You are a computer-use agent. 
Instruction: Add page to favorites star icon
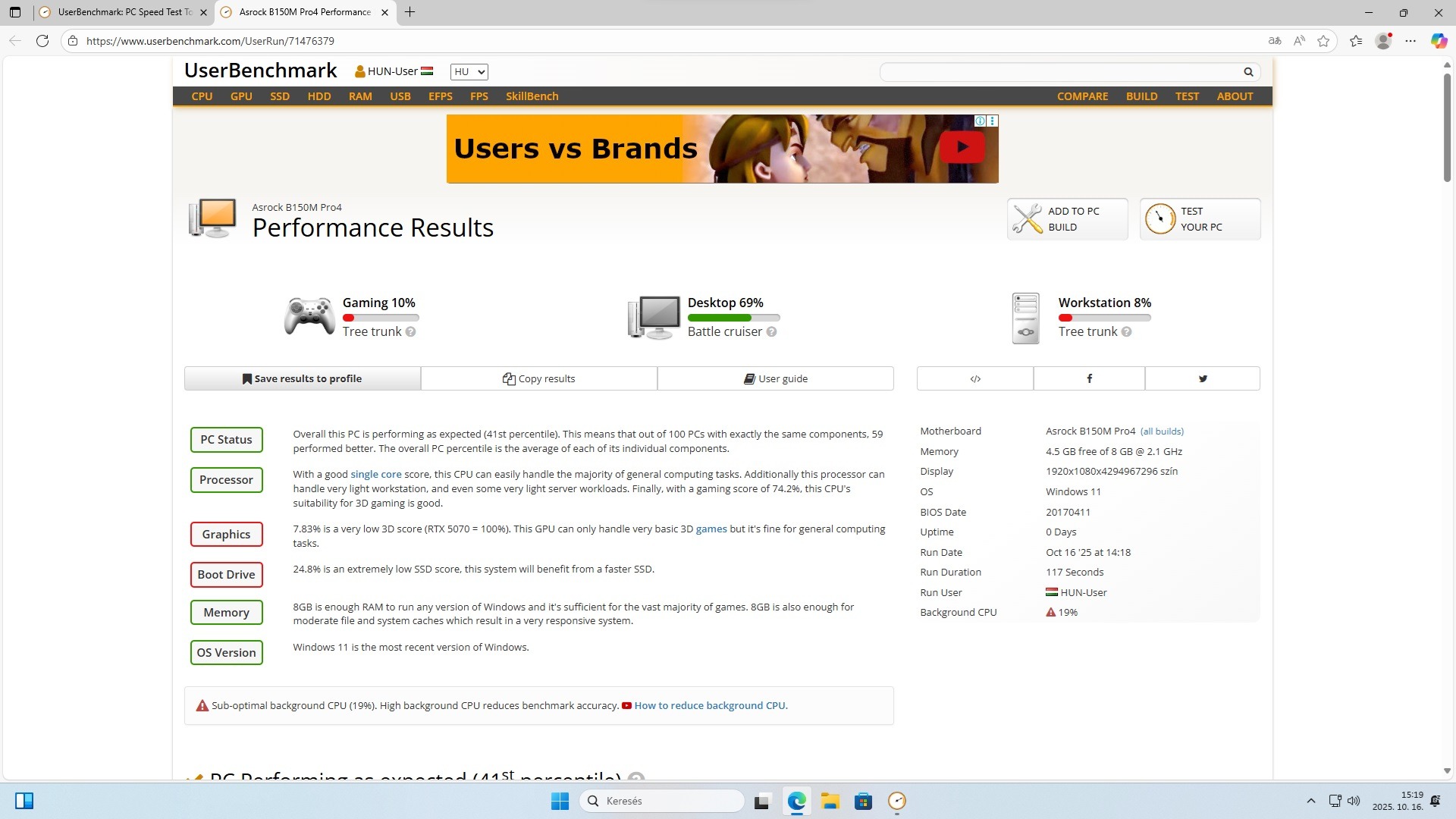point(1323,41)
